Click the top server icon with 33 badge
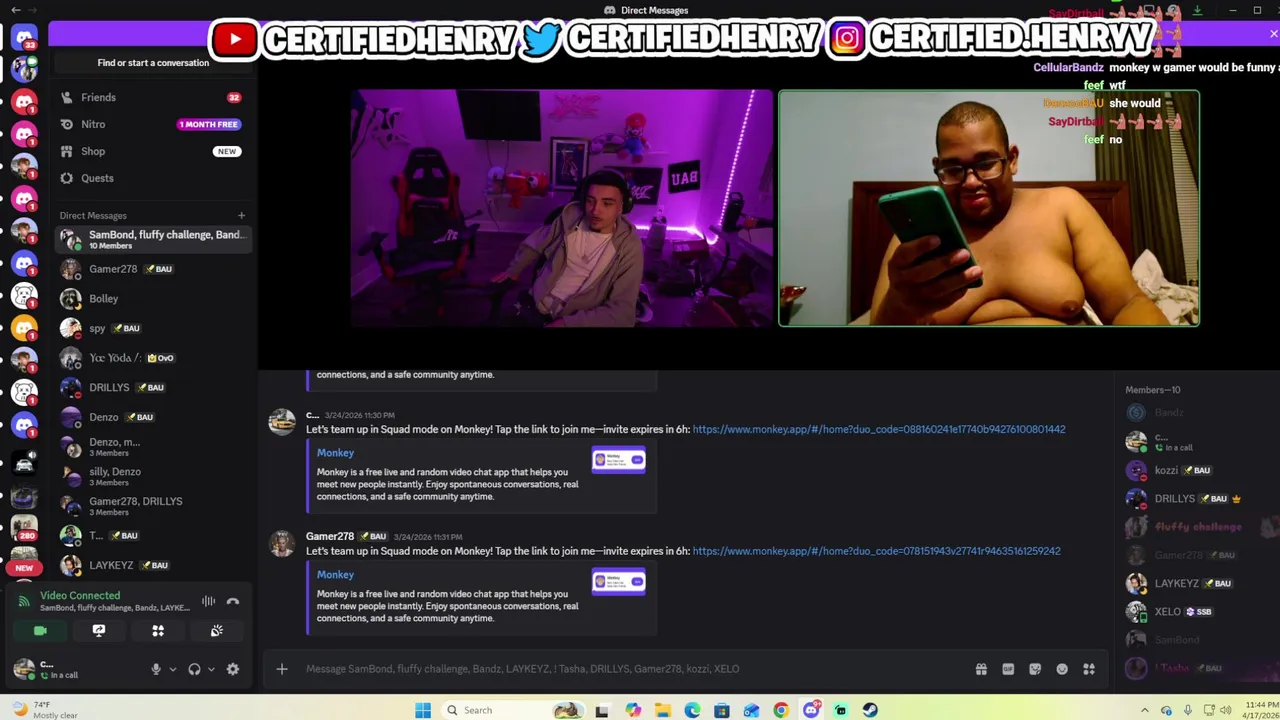This screenshot has width=1280, height=720. pyautogui.click(x=24, y=38)
